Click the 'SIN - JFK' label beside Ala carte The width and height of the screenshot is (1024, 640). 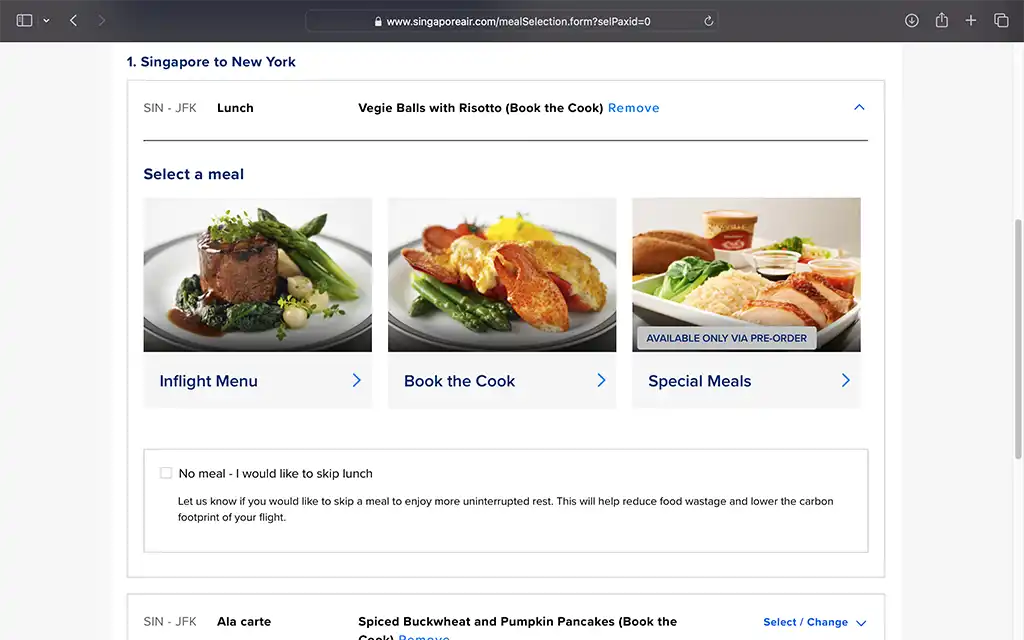[x=170, y=622]
